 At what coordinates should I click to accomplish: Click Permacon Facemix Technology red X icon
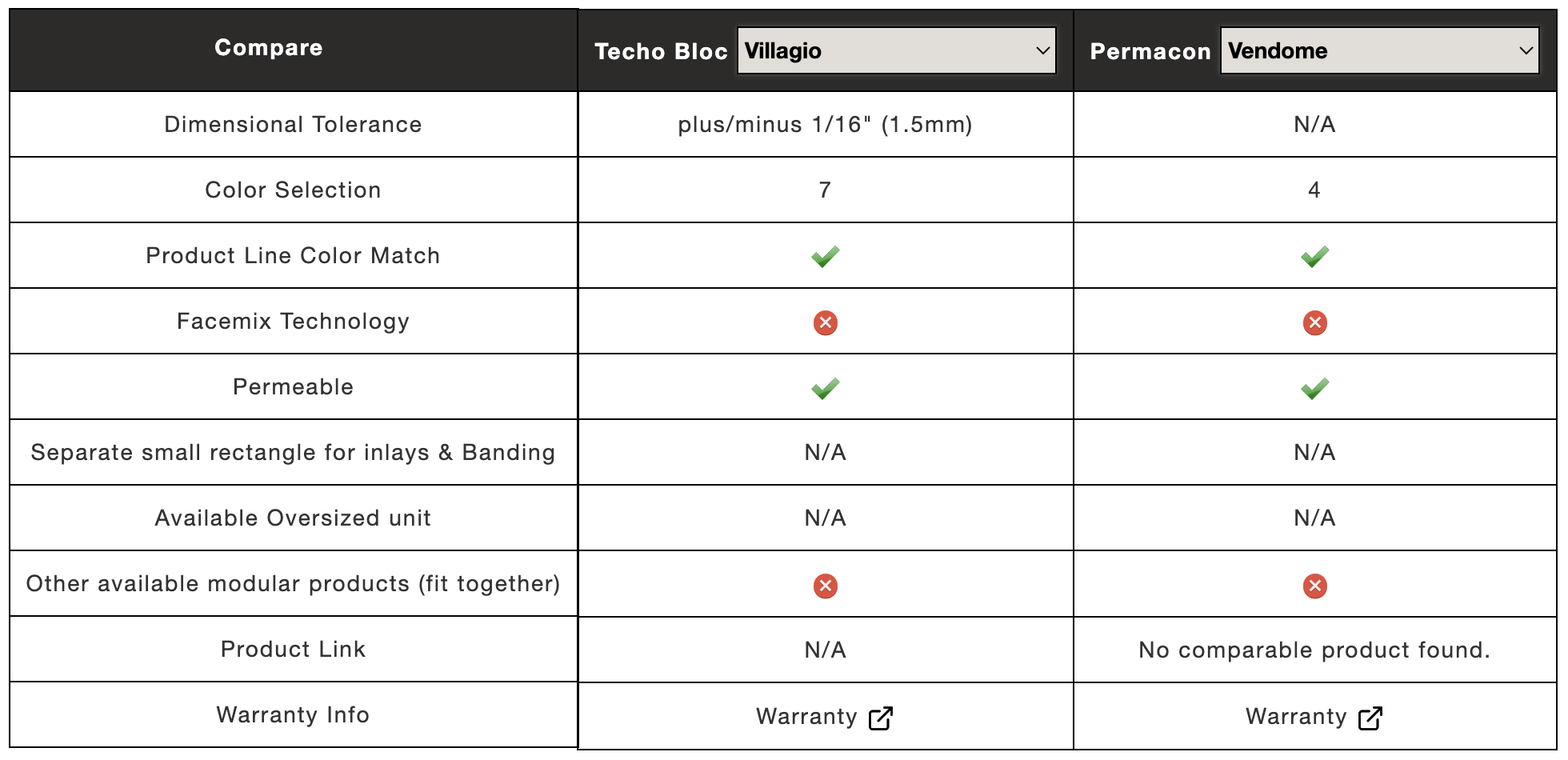(x=1315, y=323)
